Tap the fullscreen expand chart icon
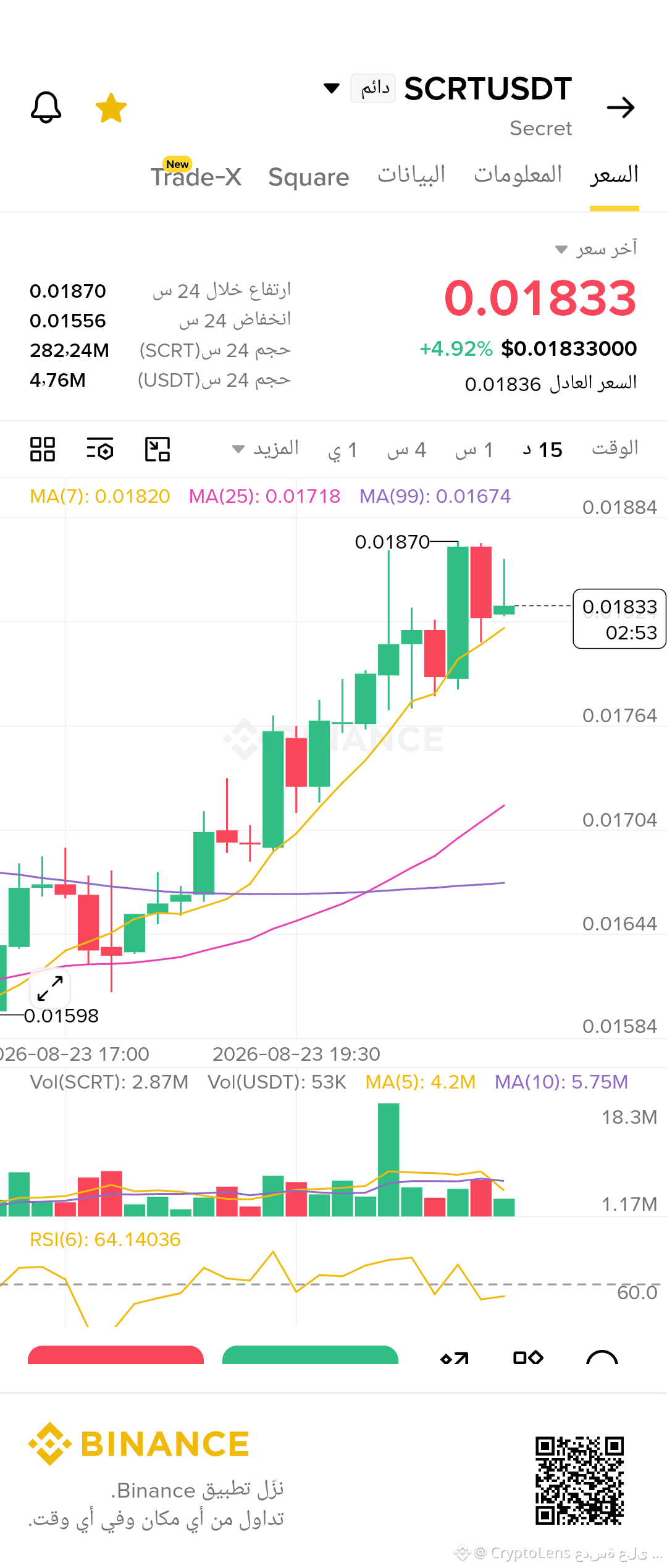Image resolution: width=667 pixels, height=1568 pixels. click(x=50, y=988)
